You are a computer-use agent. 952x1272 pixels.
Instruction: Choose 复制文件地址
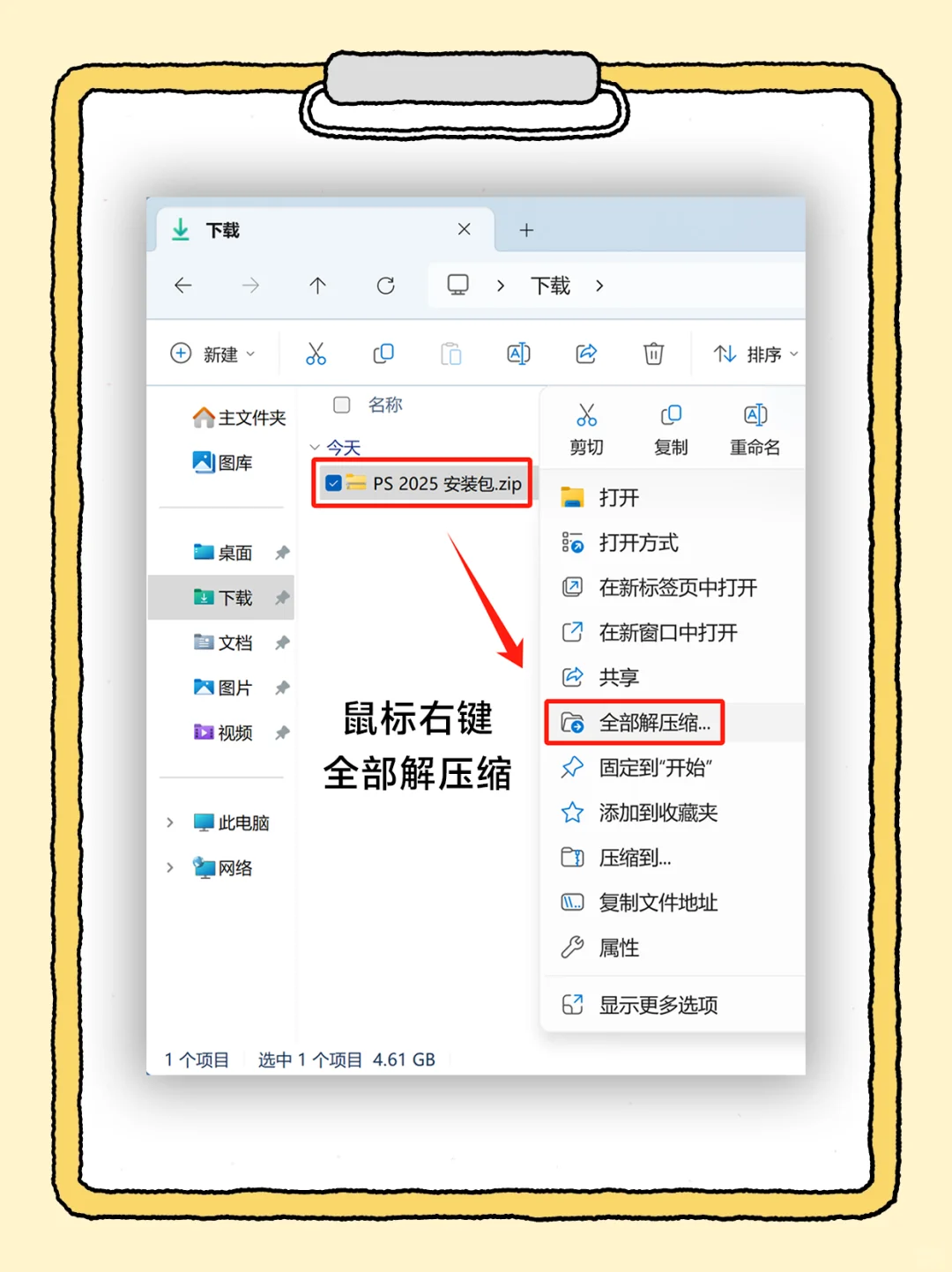pyautogui.click(x=673, y=903)
